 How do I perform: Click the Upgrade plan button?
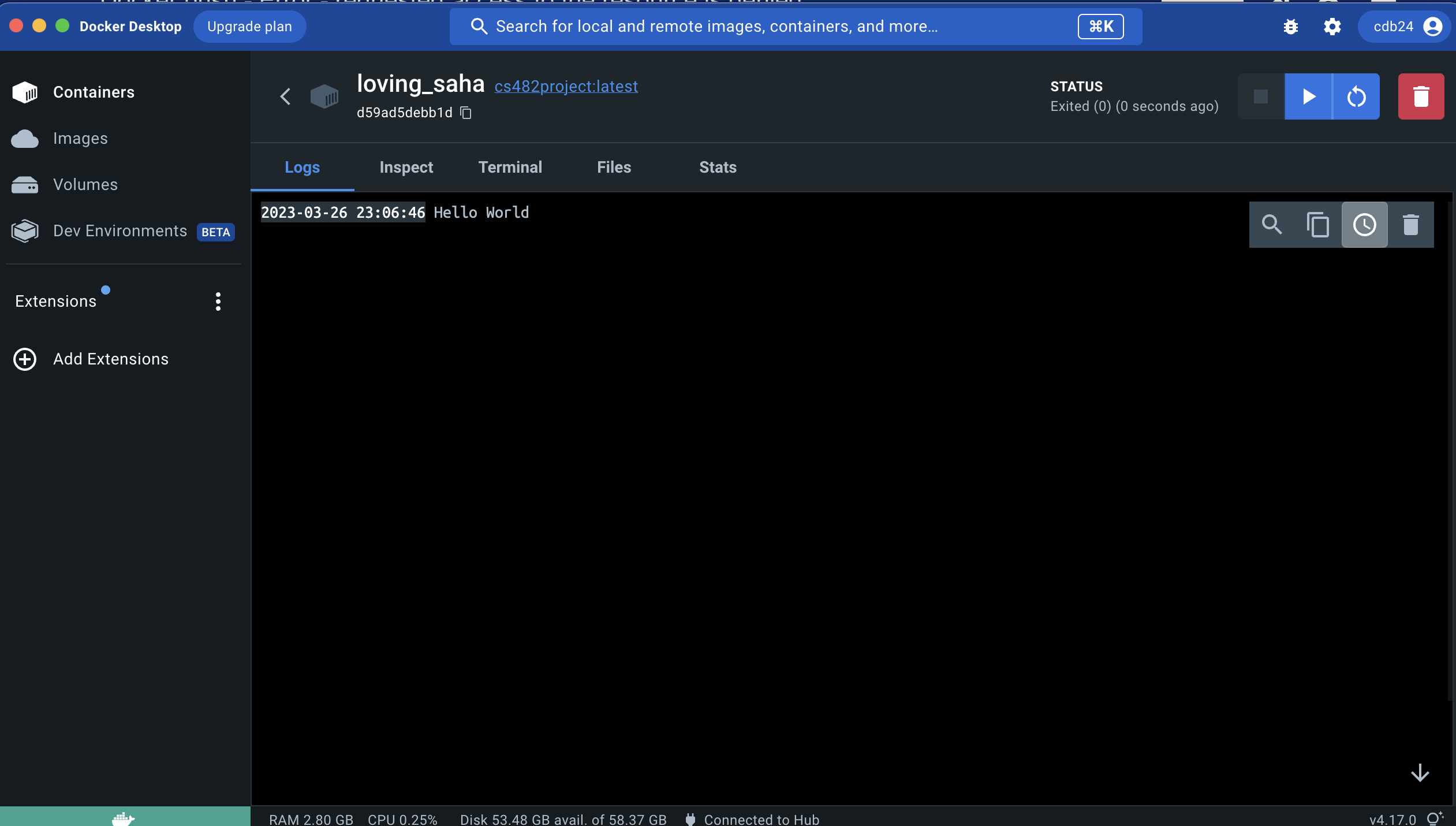(249, 25)
